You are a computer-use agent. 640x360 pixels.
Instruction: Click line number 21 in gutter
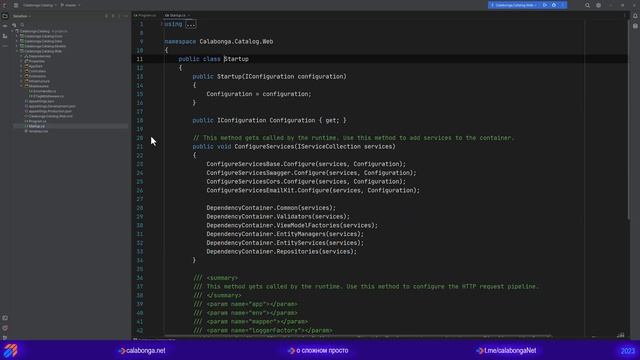[140, 147]
